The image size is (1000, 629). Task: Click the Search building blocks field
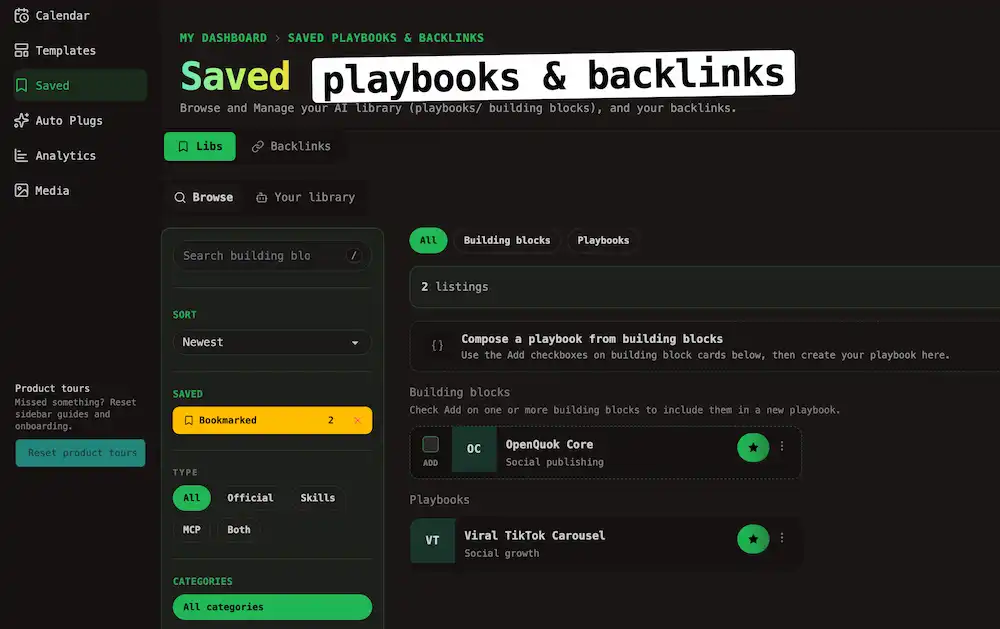tap(272, 256)
